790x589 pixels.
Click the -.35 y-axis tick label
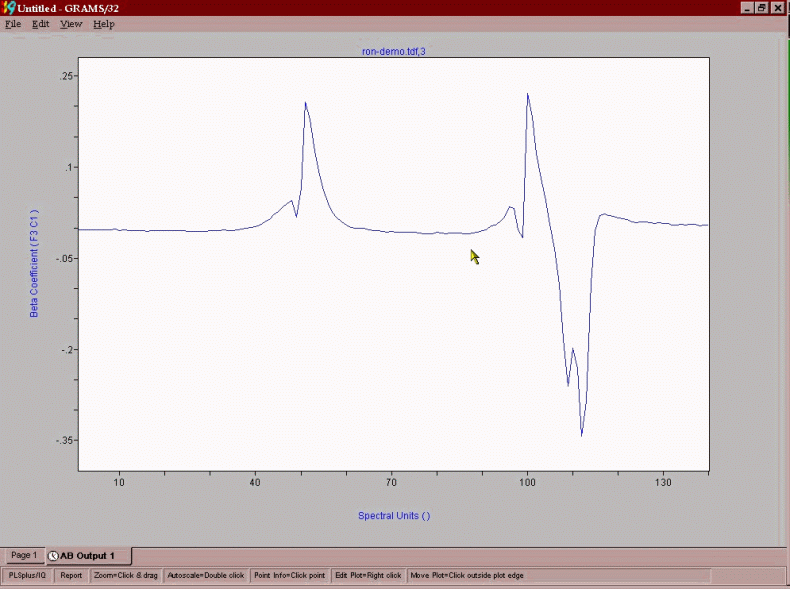64,440
